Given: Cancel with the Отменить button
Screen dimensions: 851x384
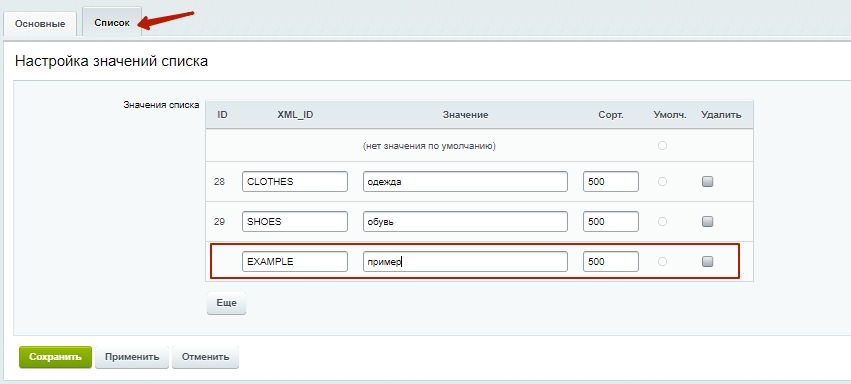Looking at the screenshot, I should (x=206, y=357).
